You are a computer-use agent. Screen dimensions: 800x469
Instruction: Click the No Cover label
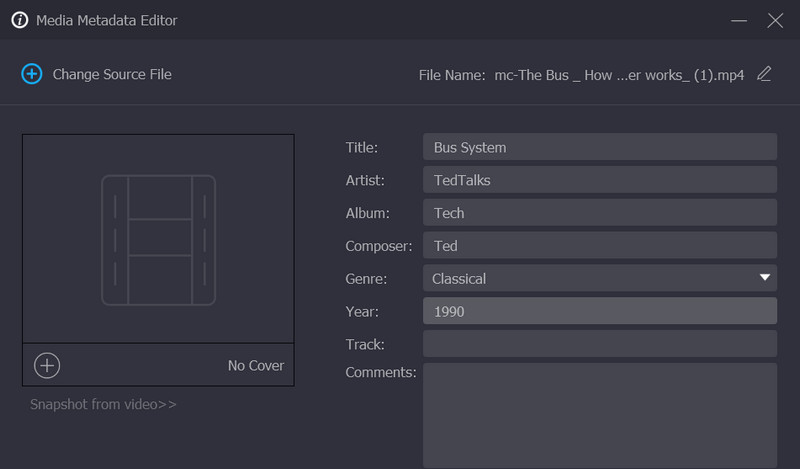pyautogui.click(x=256, y=365)
